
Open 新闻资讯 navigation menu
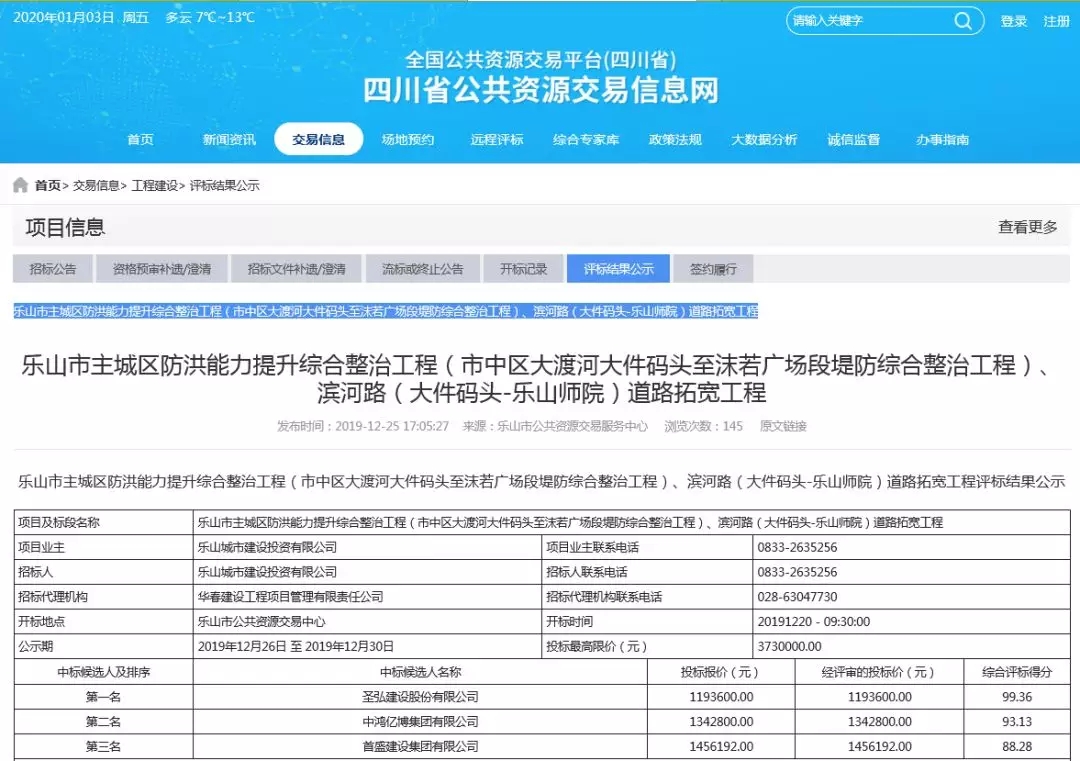pos(229,140)
